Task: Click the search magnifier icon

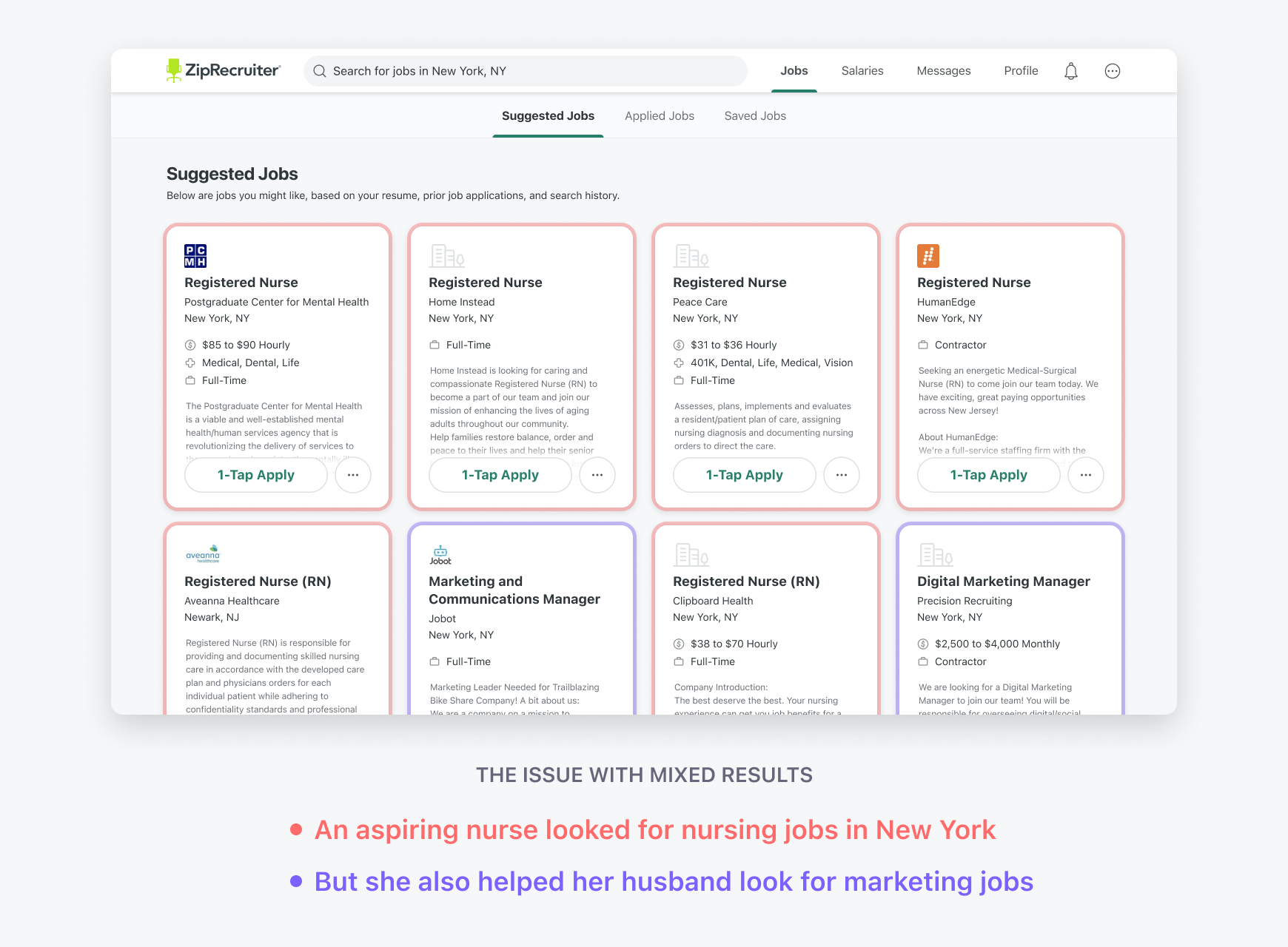Action: pos(320,71)
